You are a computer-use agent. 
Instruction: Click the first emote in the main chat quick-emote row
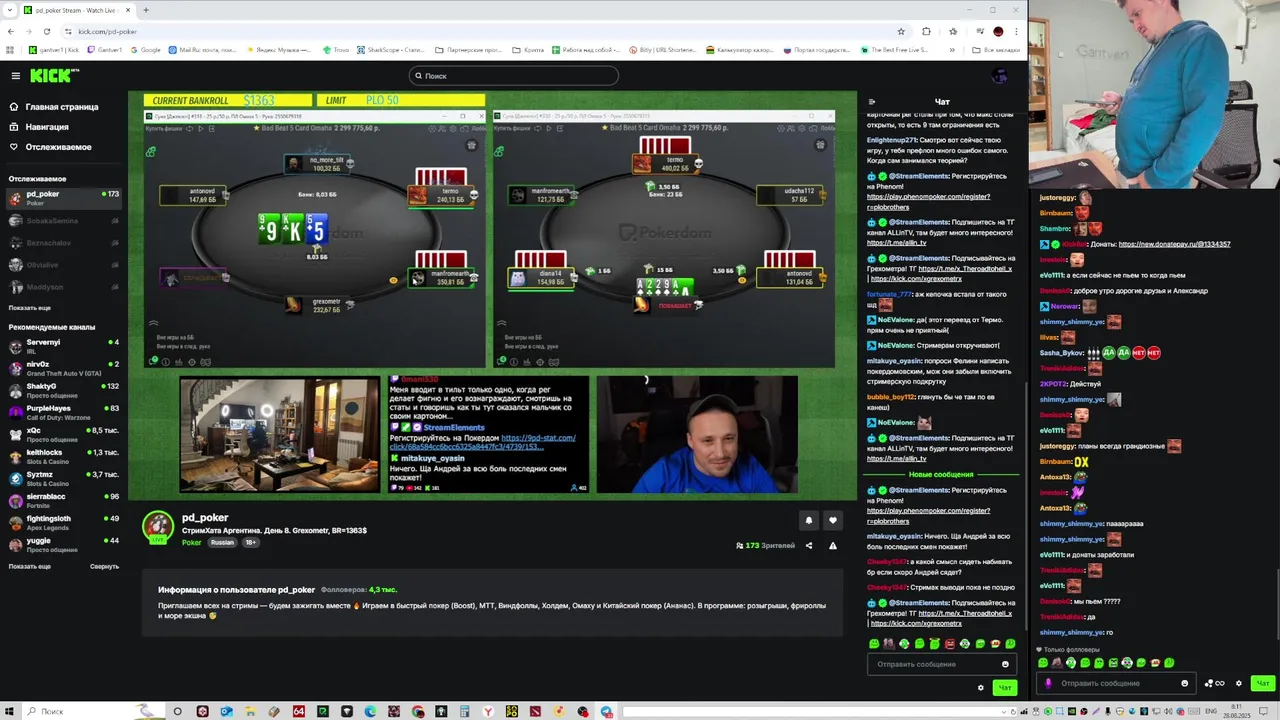coord(874,644)
